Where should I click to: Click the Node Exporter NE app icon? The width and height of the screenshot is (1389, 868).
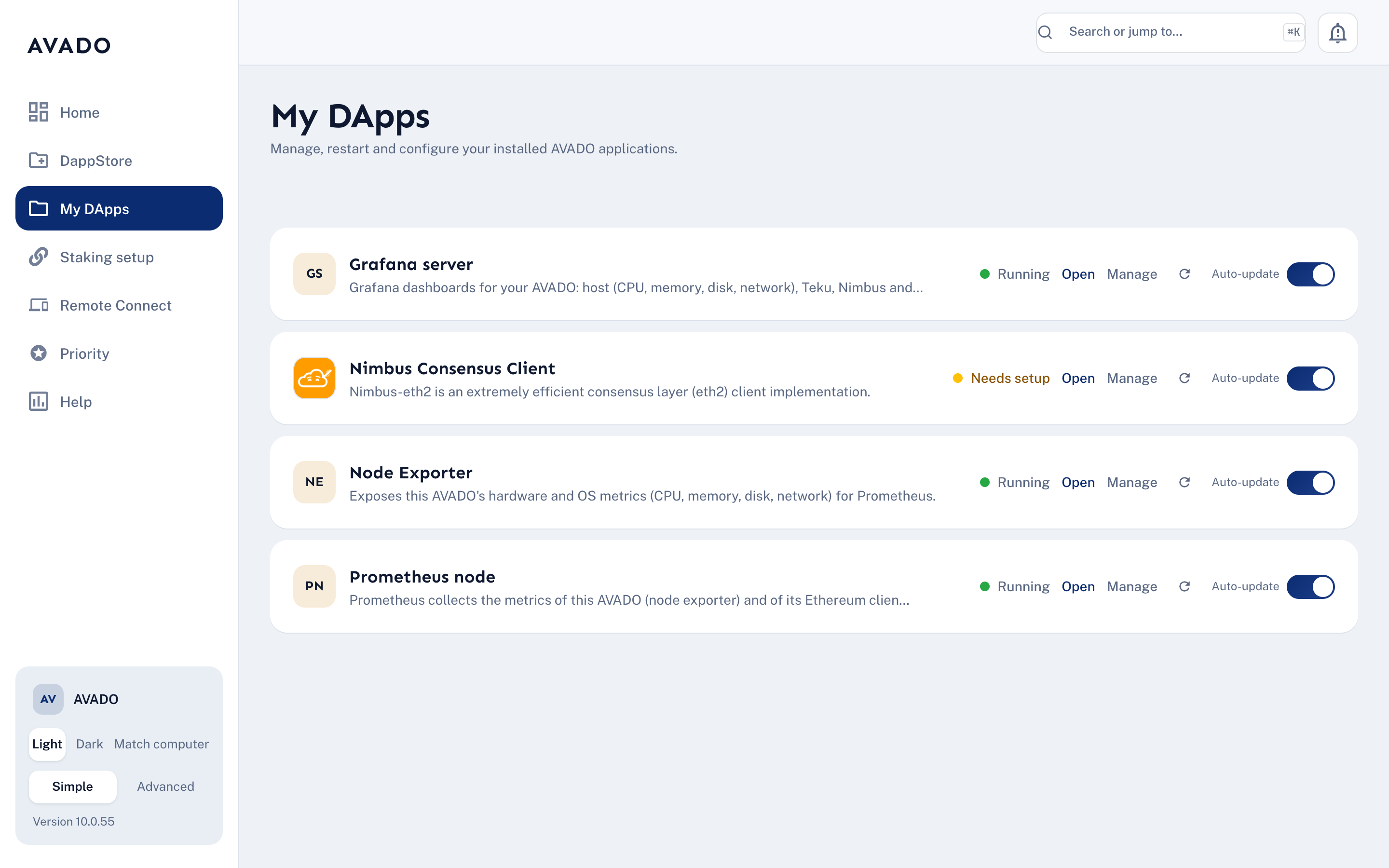pos(314,482)
